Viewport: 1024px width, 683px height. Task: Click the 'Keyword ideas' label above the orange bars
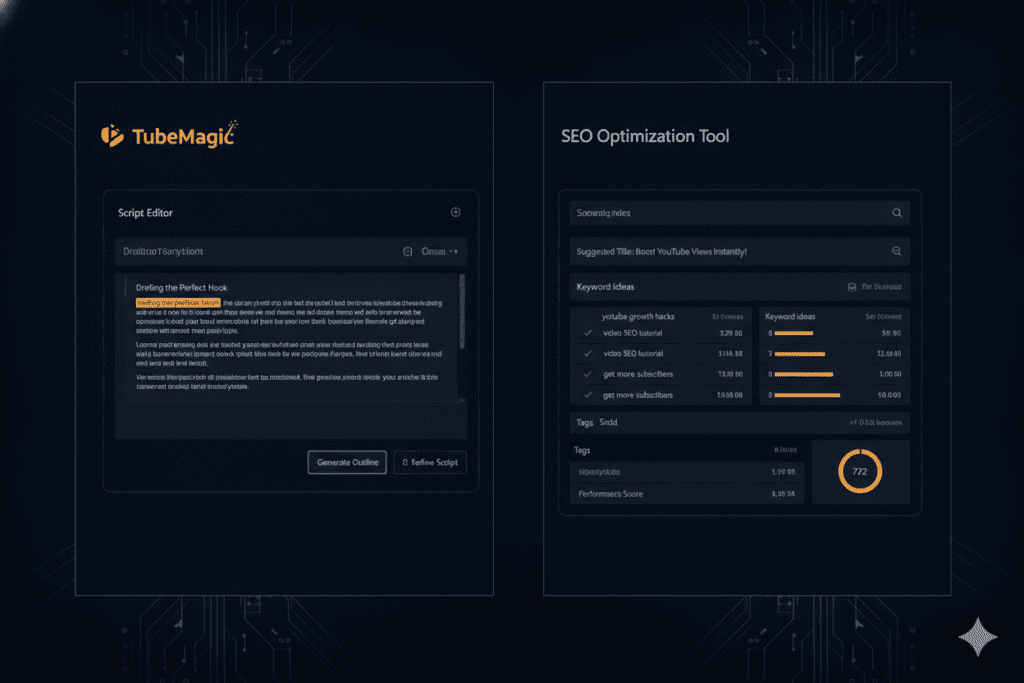click(790, 317)
